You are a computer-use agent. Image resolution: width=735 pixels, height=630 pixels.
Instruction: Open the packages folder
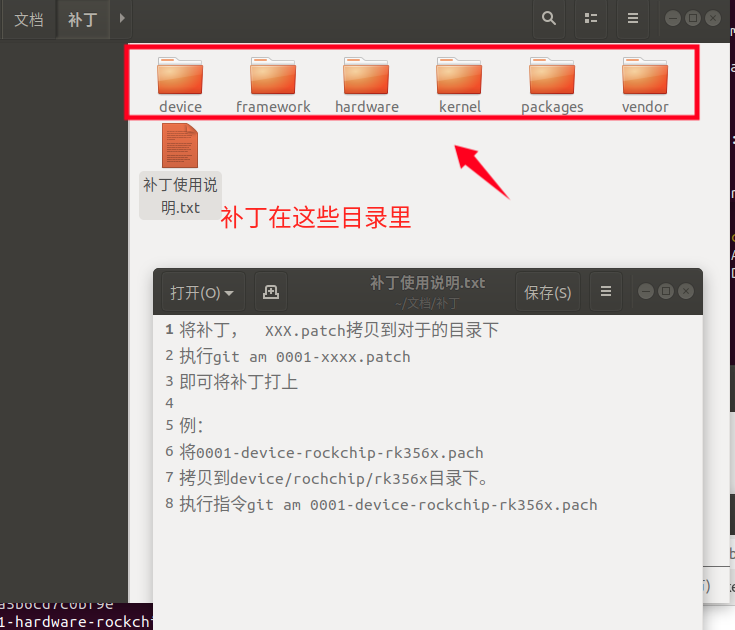tap(552, 84)
